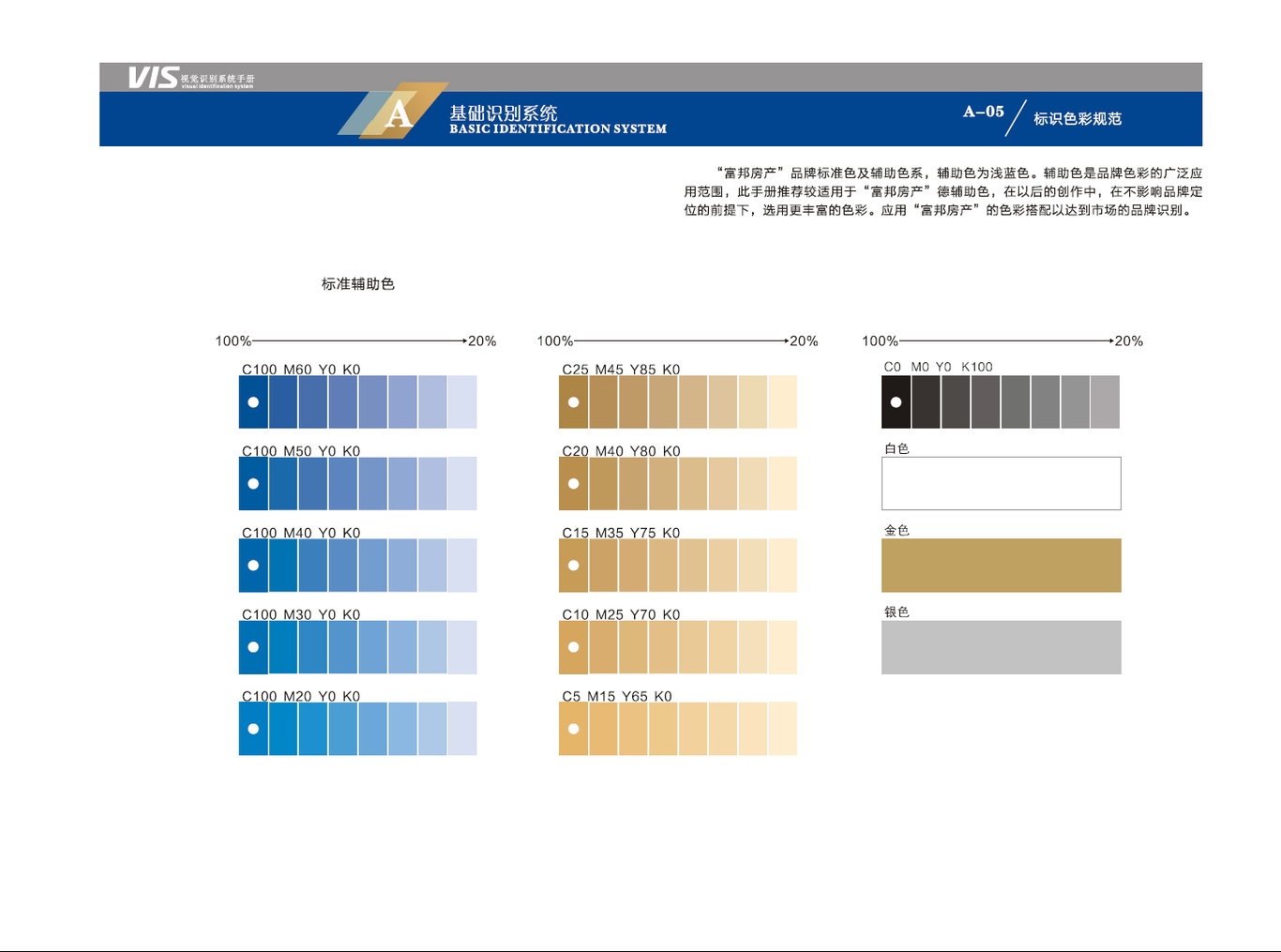Screen dimensions: 1281x952
Task: Click the "C100 M60 Y0 K0" label
Action: [x=301, y=369]
